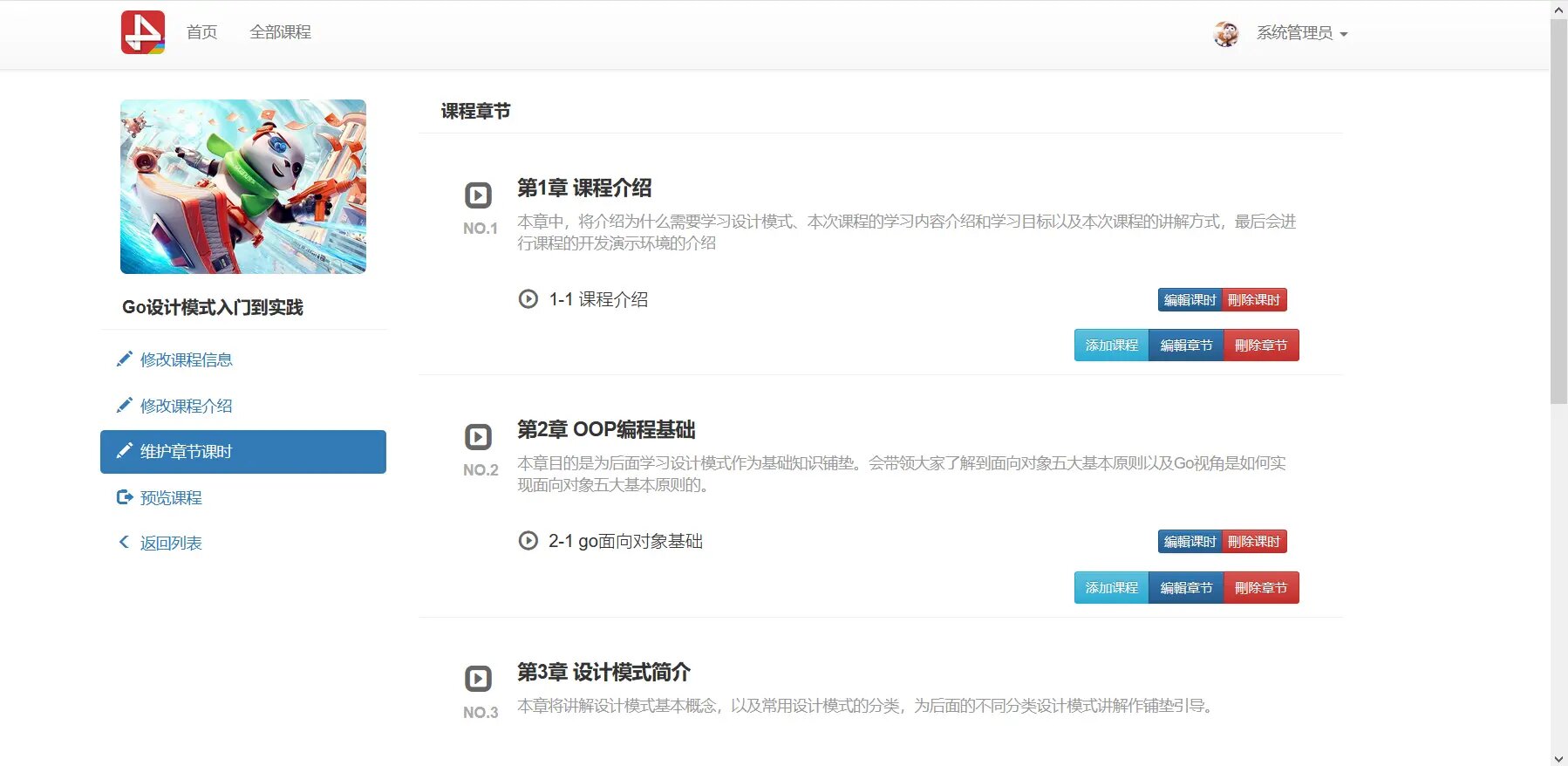Click 编辑章节 under chapter 1
This screenshot has height=766, width=1568.
click(1186, 345)
